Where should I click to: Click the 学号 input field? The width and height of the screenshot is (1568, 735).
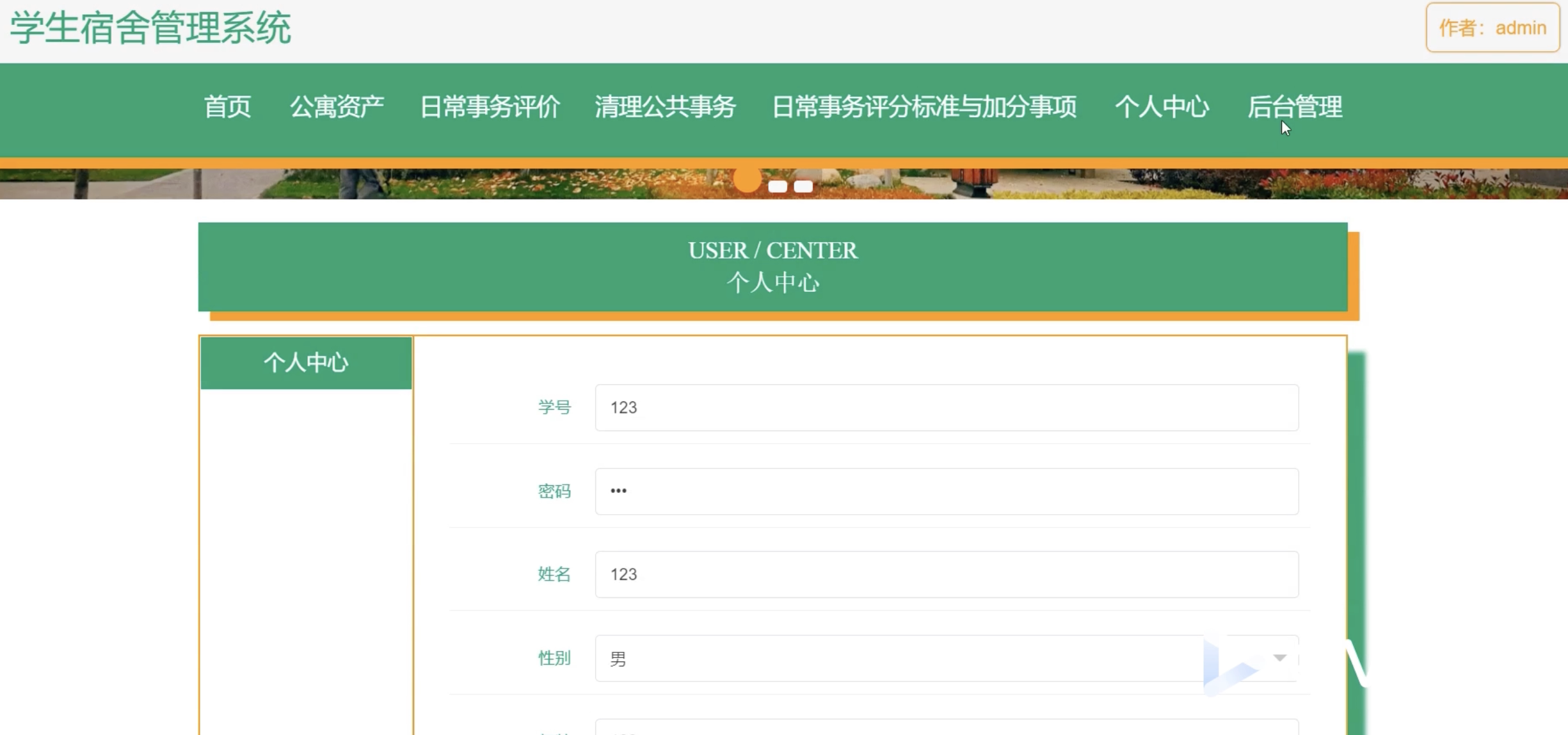(946, 408)
